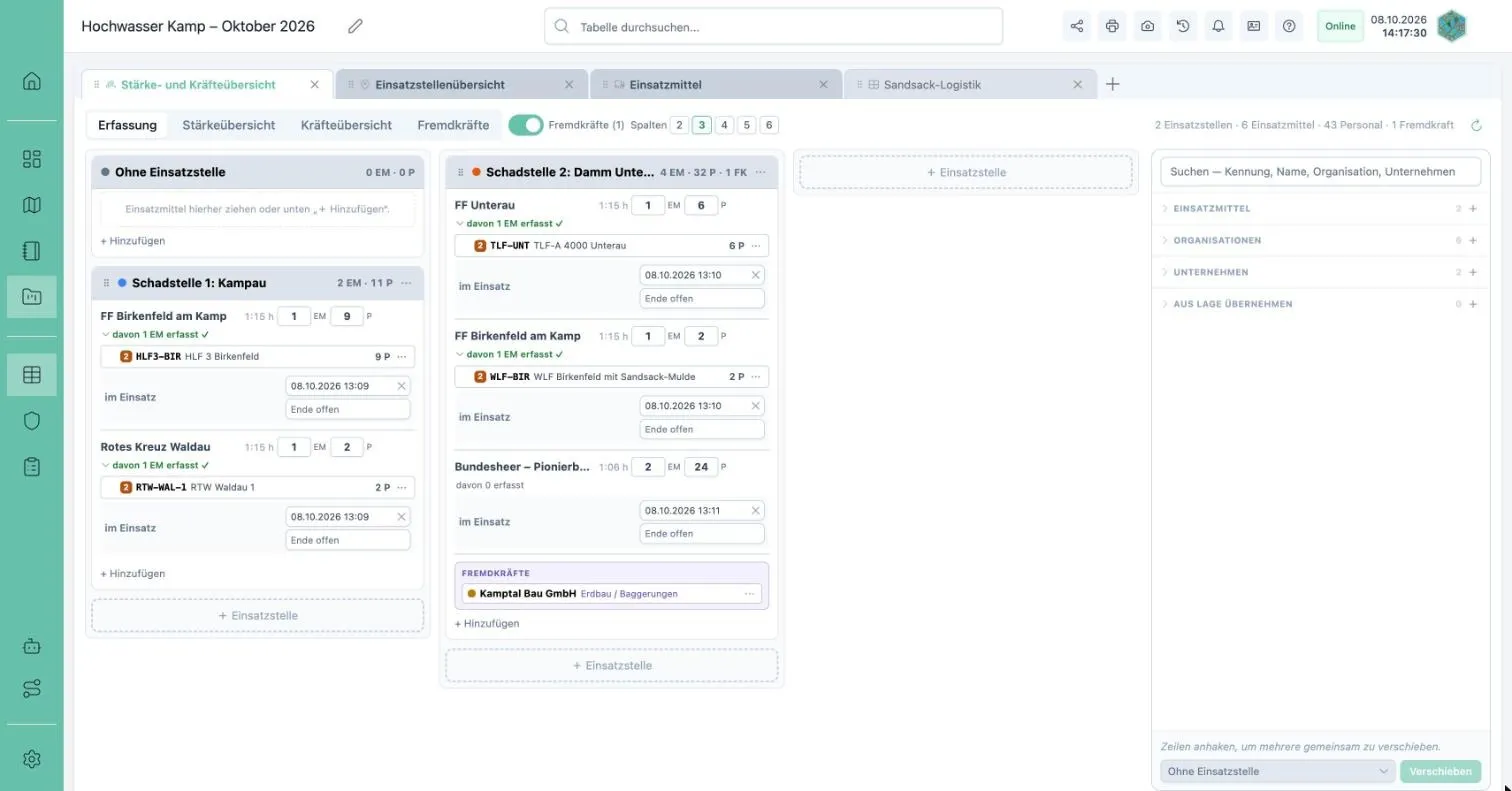The height and width of the screenshot is (791, 1512).
Task: Click the Online status badge
Action: click(x=1340, y=27)
